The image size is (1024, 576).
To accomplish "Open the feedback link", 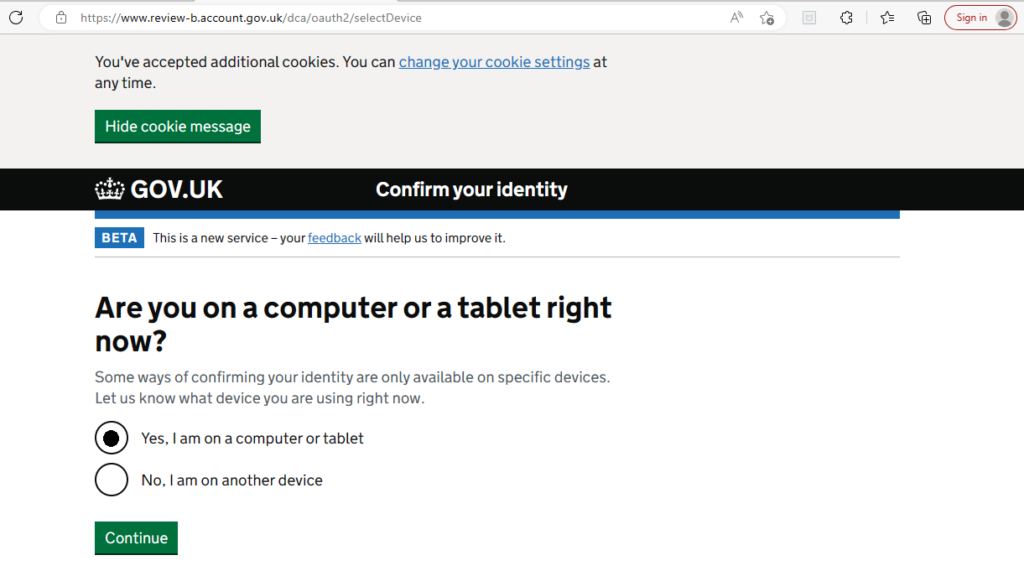I will [334, 238].
